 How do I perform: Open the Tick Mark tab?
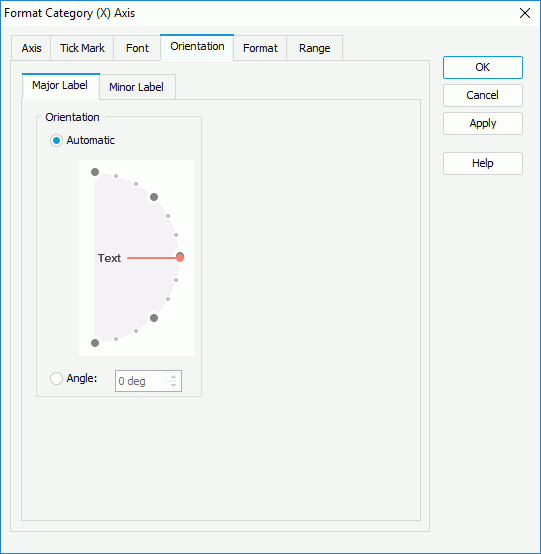[x=82, y=48]
